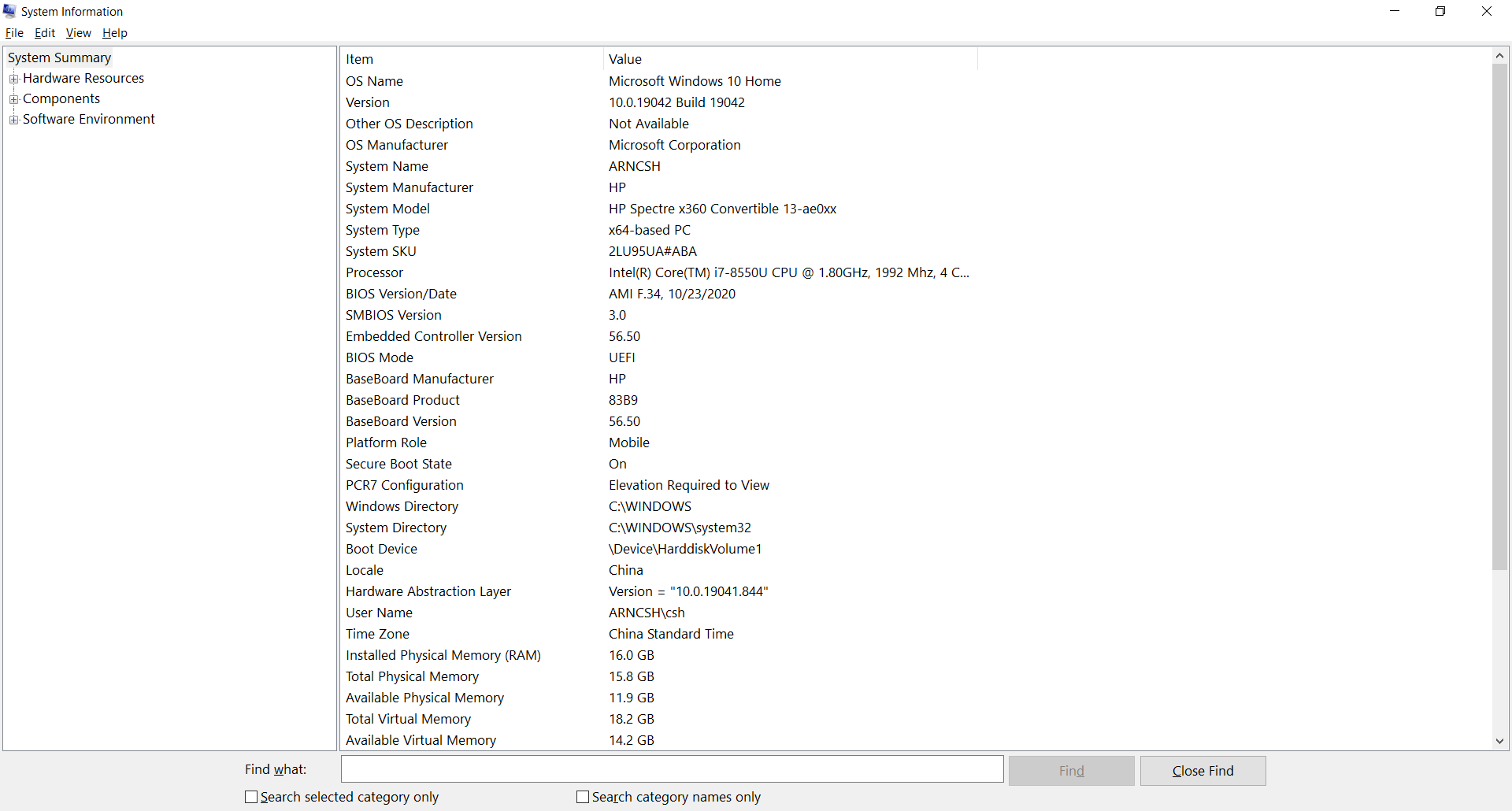The image size is (1512, 811).
Task: Click the Microsoft Windows 10 Home value
Action: tap(695, 81)
